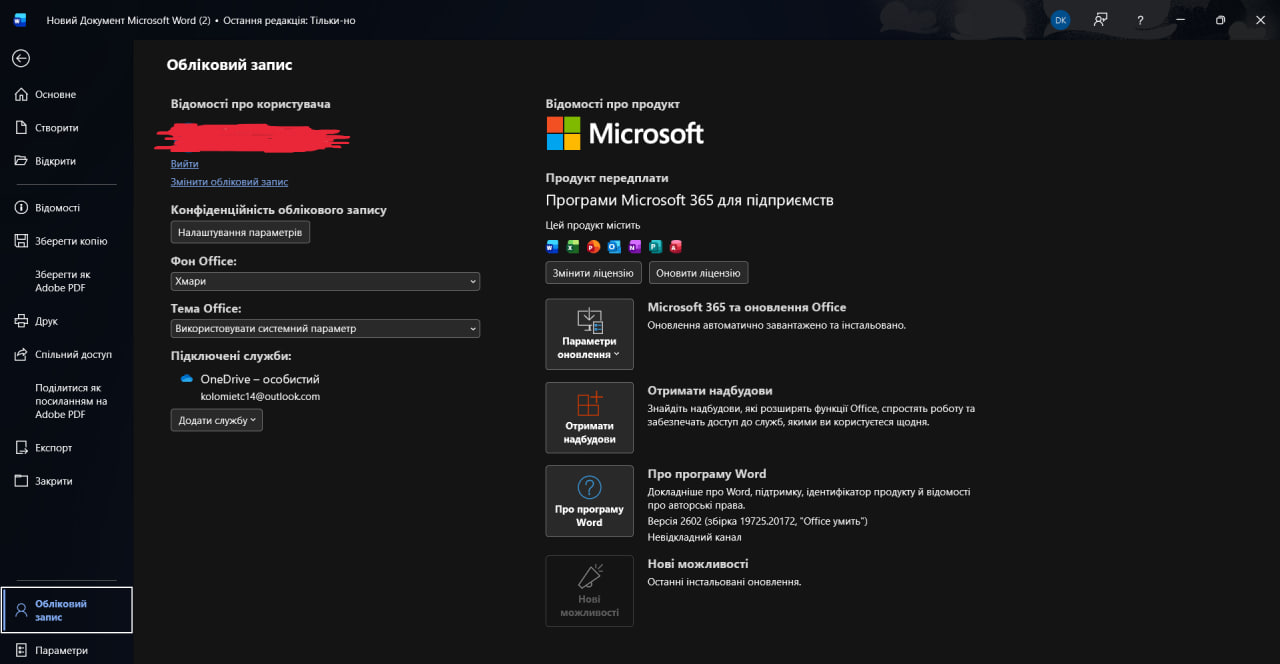The image size is (1280, 664).
Task: Sign out using the Вийти link
Action: pyautogui.click(x=185, y=164)
